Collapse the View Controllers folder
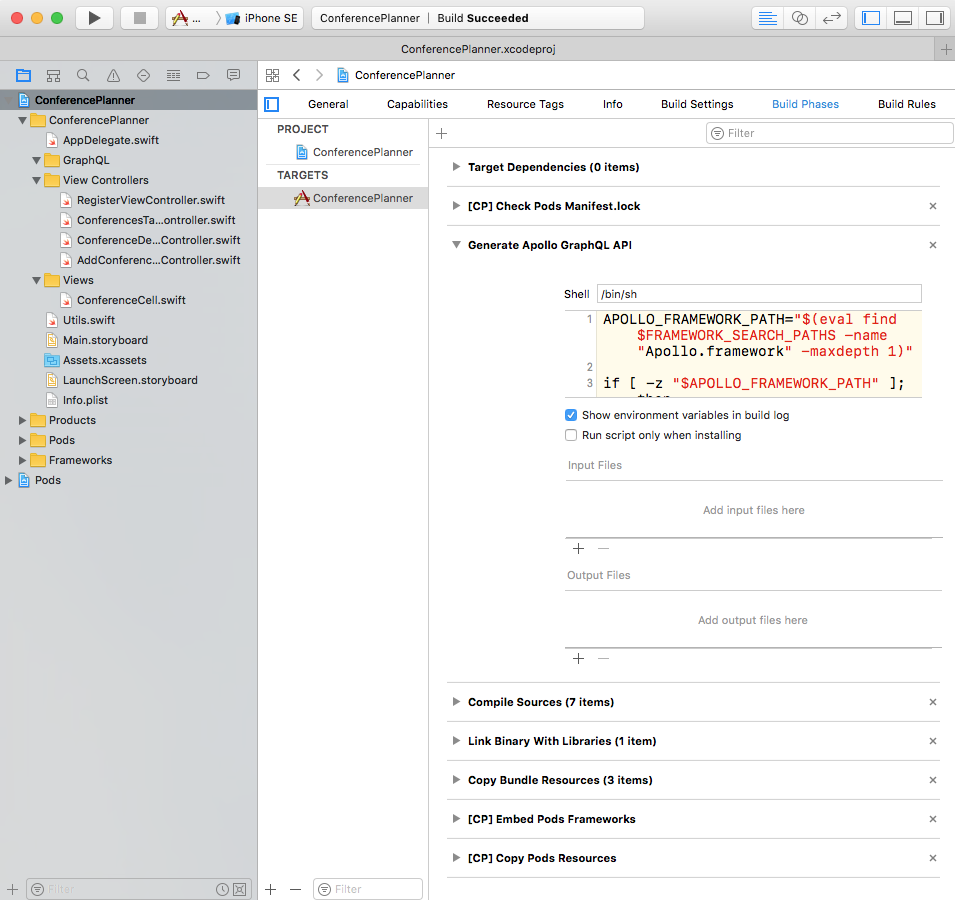The height and width of the screenshot is (900, 955). 37,180
